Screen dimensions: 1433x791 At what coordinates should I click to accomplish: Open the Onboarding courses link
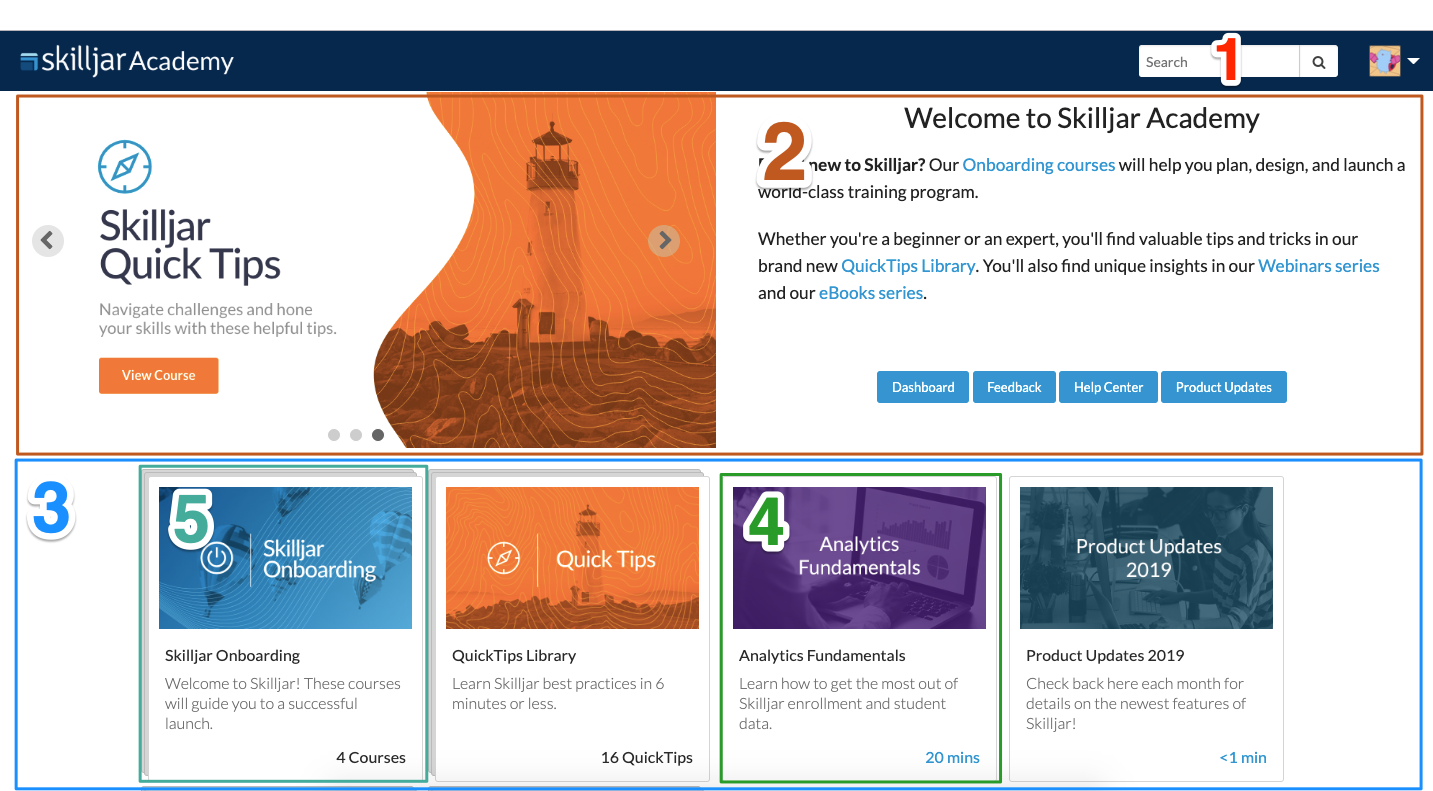click(x=1039, y=165)
